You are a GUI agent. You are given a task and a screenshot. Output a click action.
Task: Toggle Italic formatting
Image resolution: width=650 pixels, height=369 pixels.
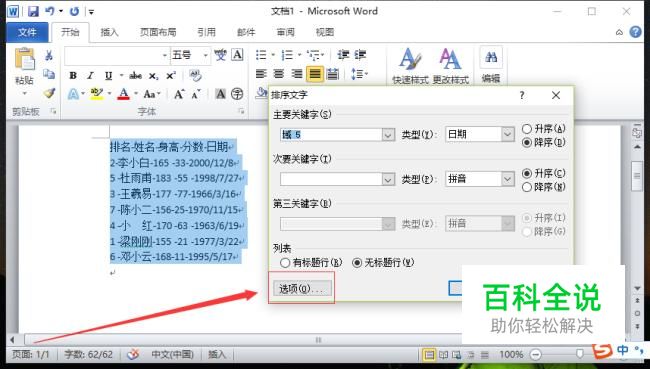click(x=90, y=75)
